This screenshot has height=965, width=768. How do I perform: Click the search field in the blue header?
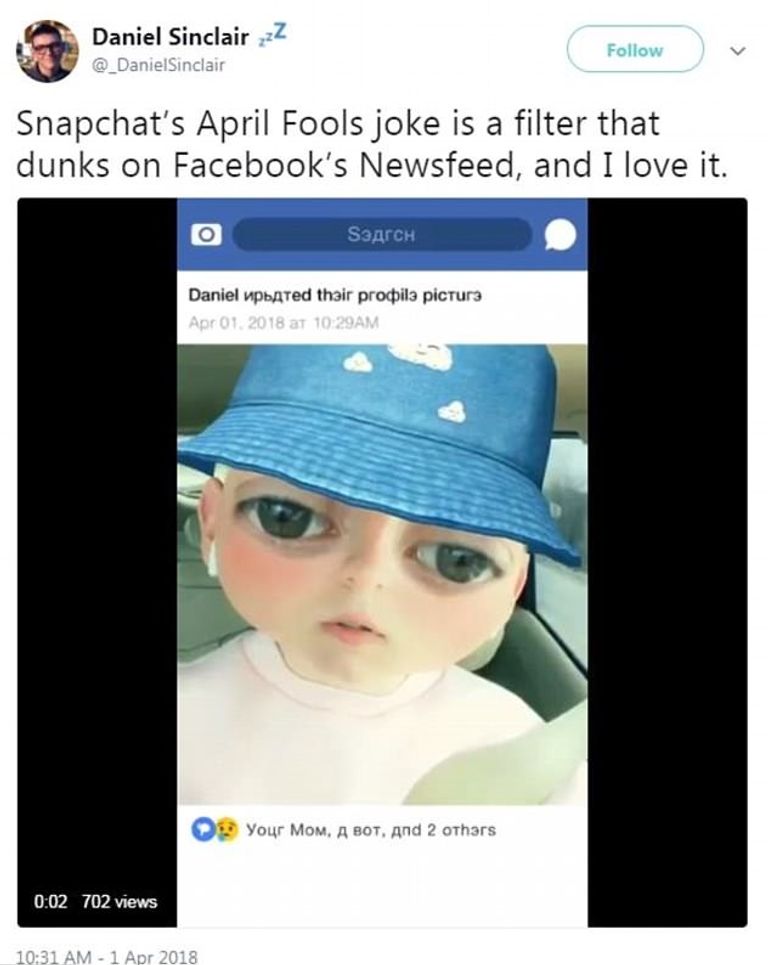tap(380, 235)
